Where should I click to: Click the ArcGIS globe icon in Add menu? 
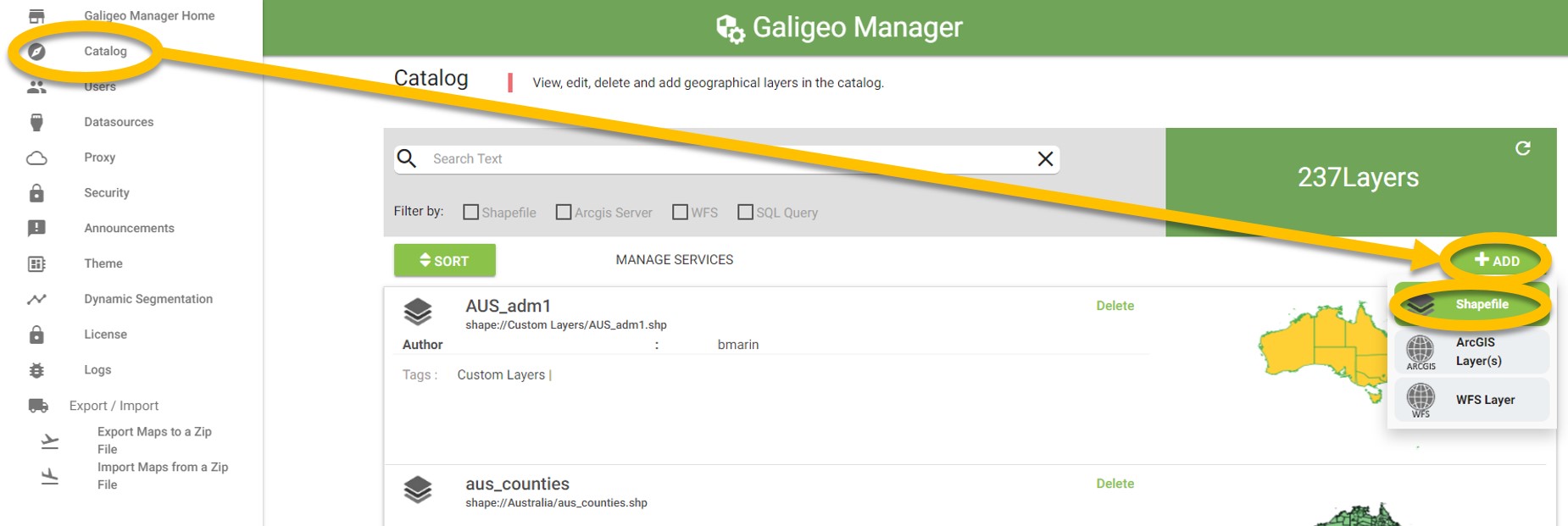[x=1421, y=351]
